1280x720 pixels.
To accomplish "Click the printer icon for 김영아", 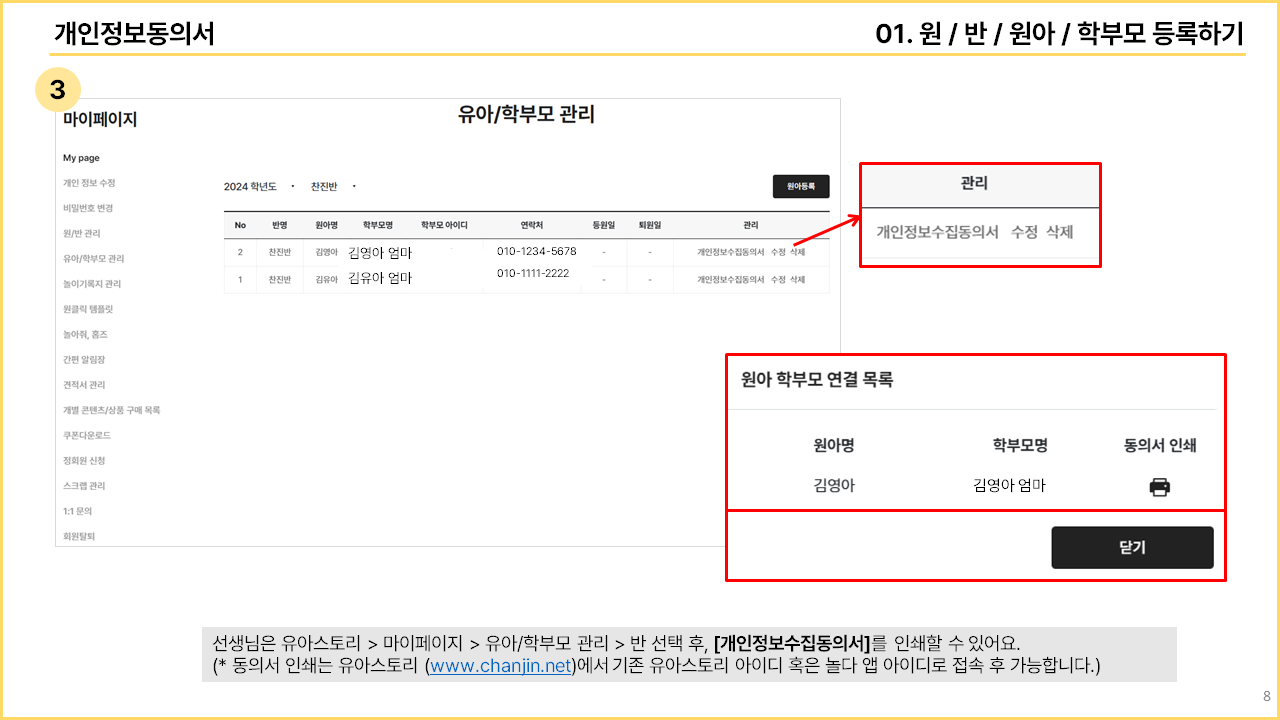I will 1159,487.
